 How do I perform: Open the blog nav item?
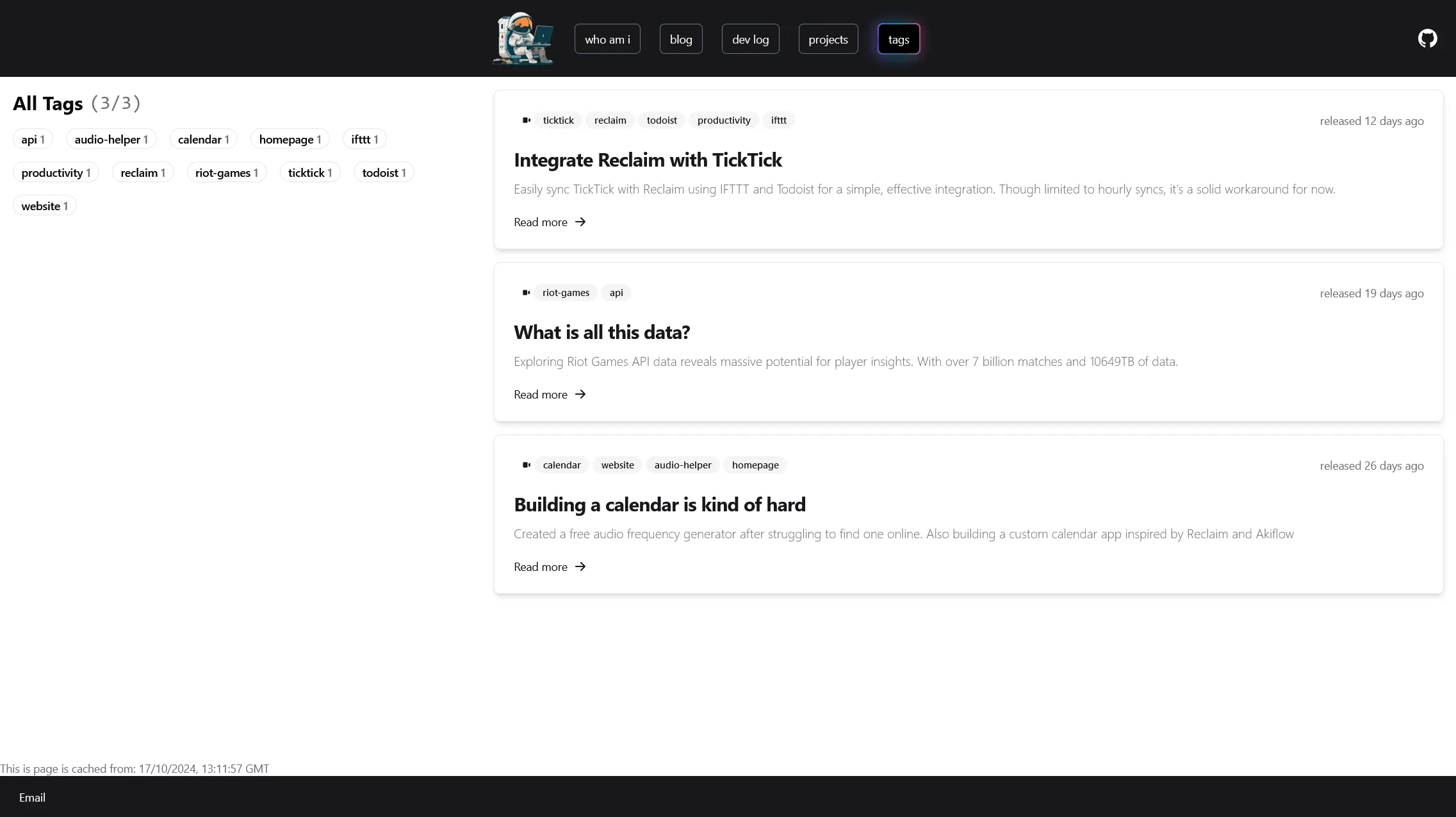681,39
